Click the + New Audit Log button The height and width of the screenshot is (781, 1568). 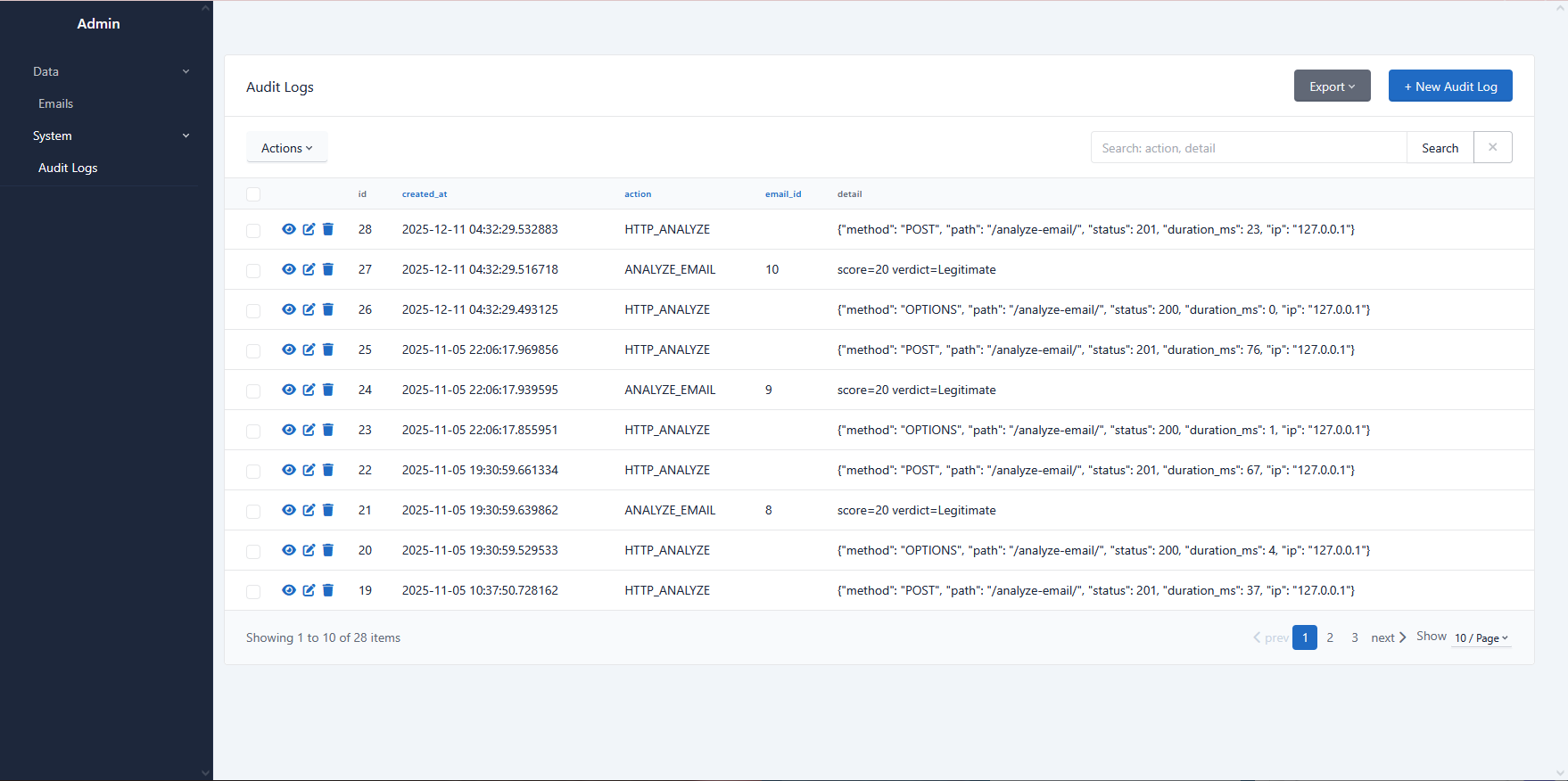pos(1450,86)
